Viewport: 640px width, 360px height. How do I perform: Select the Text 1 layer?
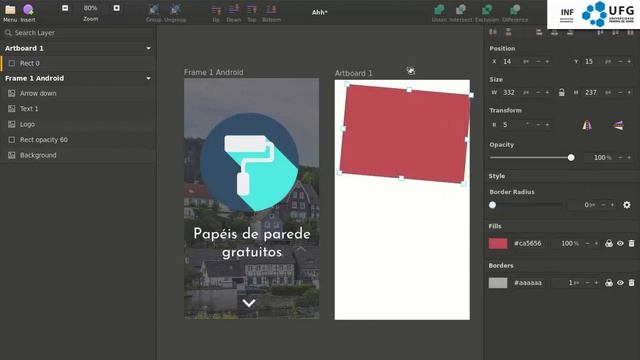(78, 109)
